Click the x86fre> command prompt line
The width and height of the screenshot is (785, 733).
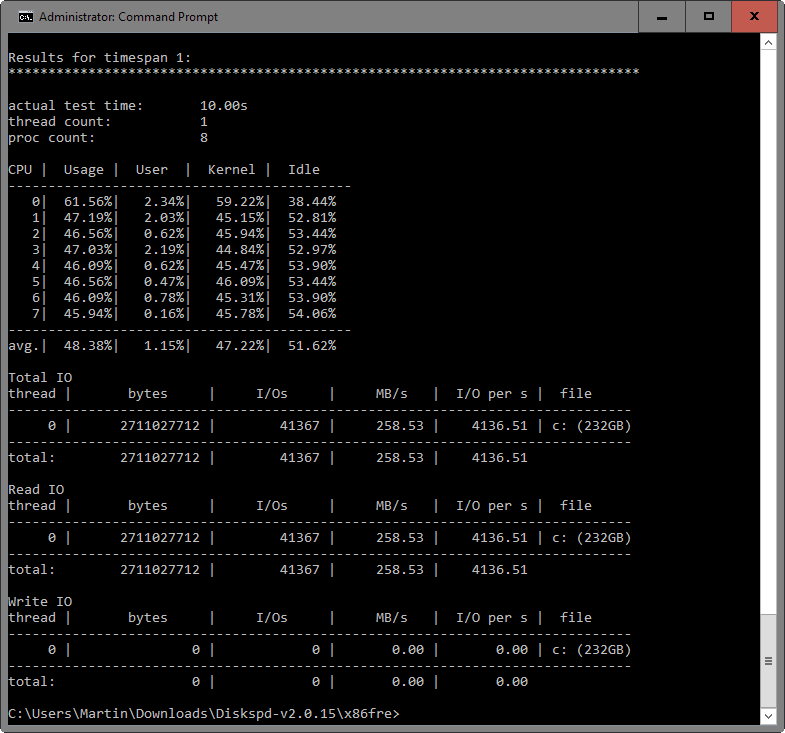[x=204, y=713]
